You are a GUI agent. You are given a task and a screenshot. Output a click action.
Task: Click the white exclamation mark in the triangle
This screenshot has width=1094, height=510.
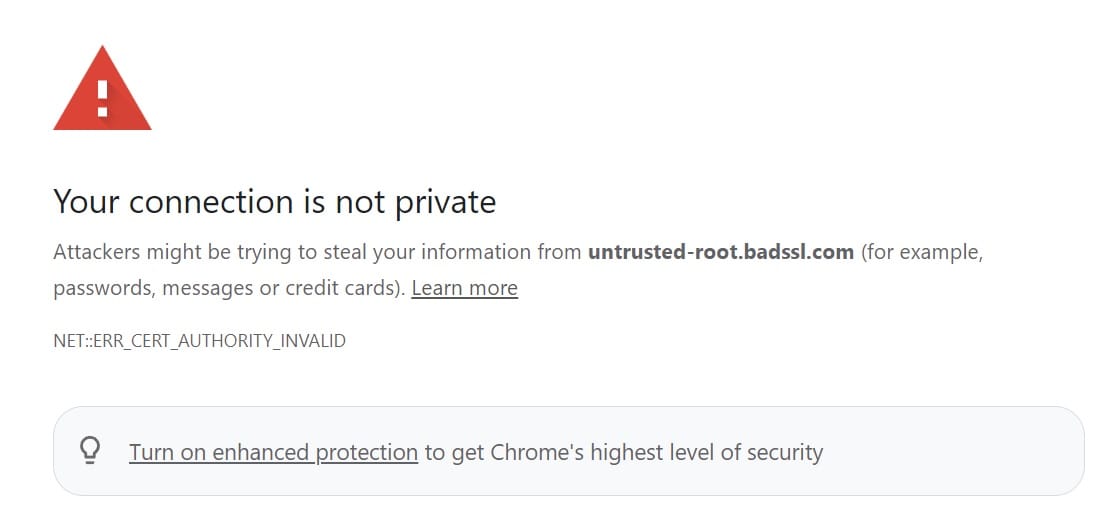point(101,97)
